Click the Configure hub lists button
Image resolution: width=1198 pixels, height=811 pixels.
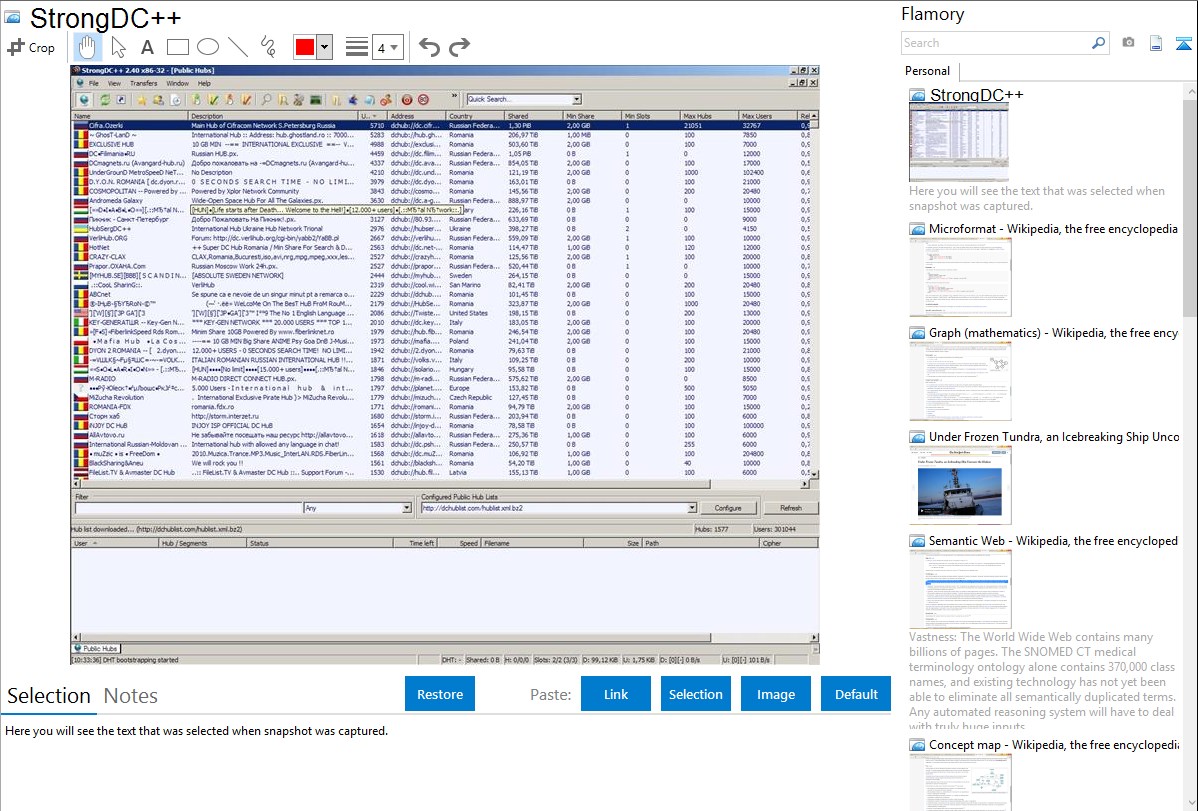click(x=728, y=508)
